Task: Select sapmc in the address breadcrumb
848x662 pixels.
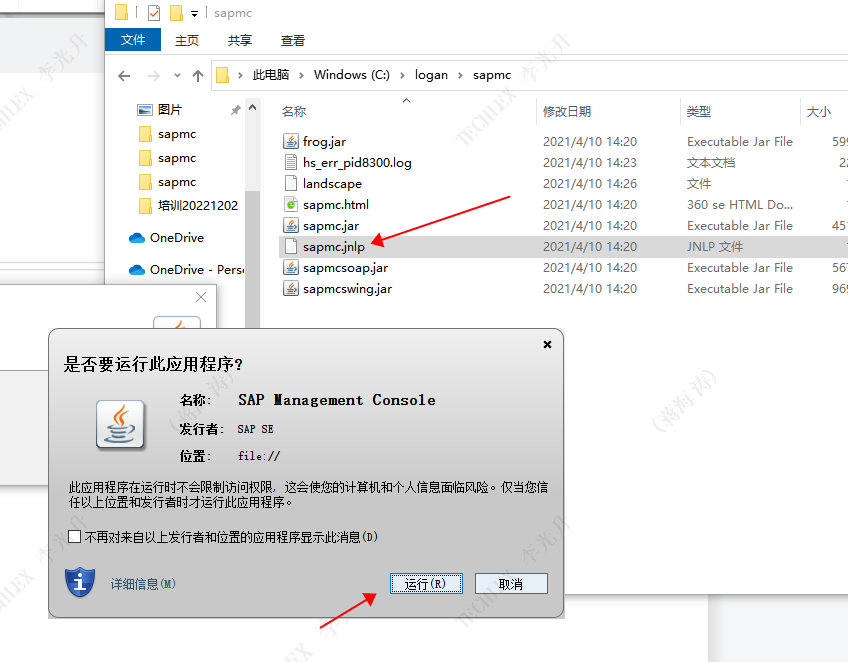Action: click(492, 75)
